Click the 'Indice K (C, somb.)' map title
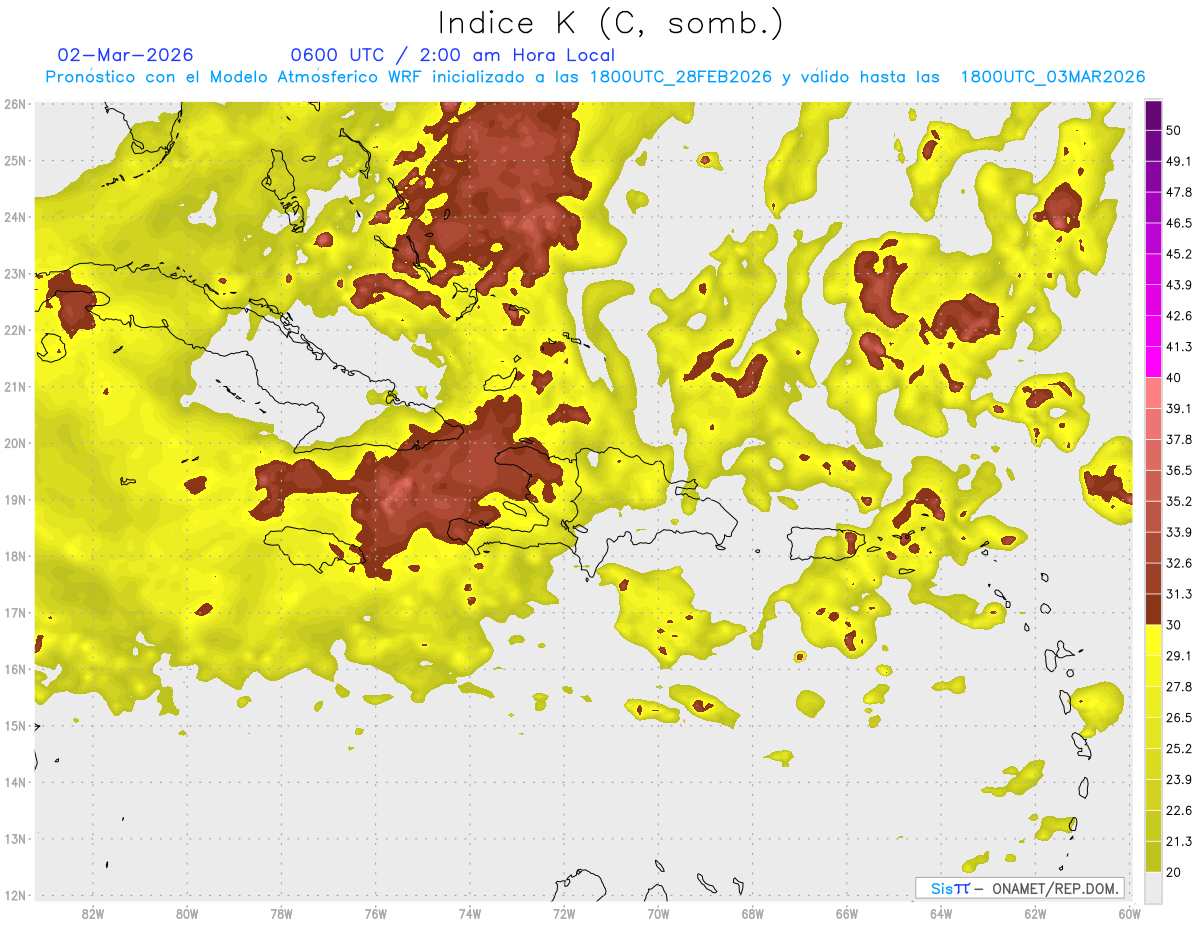The image size is (1200, 927). [611, 22]
